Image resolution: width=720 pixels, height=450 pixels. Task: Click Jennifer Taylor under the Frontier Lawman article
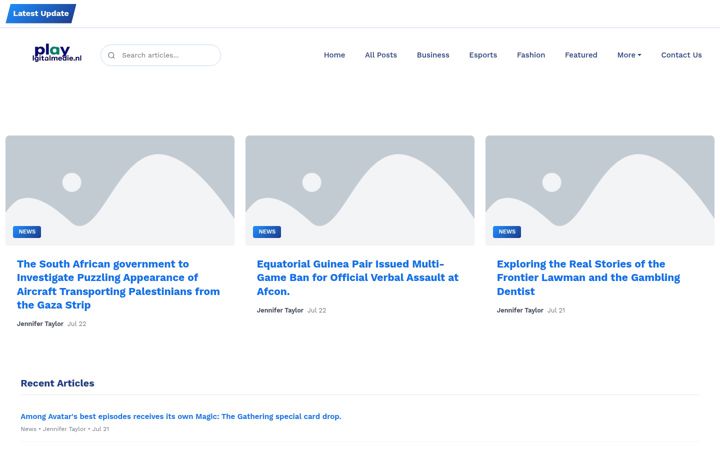520,310
